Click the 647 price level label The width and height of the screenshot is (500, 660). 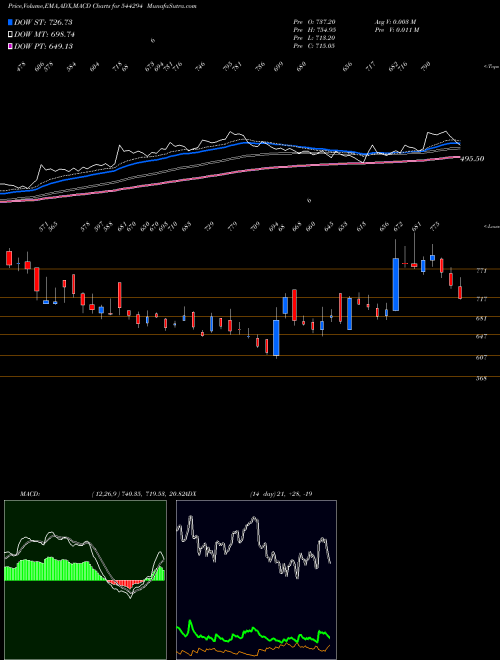click(481, 336)
